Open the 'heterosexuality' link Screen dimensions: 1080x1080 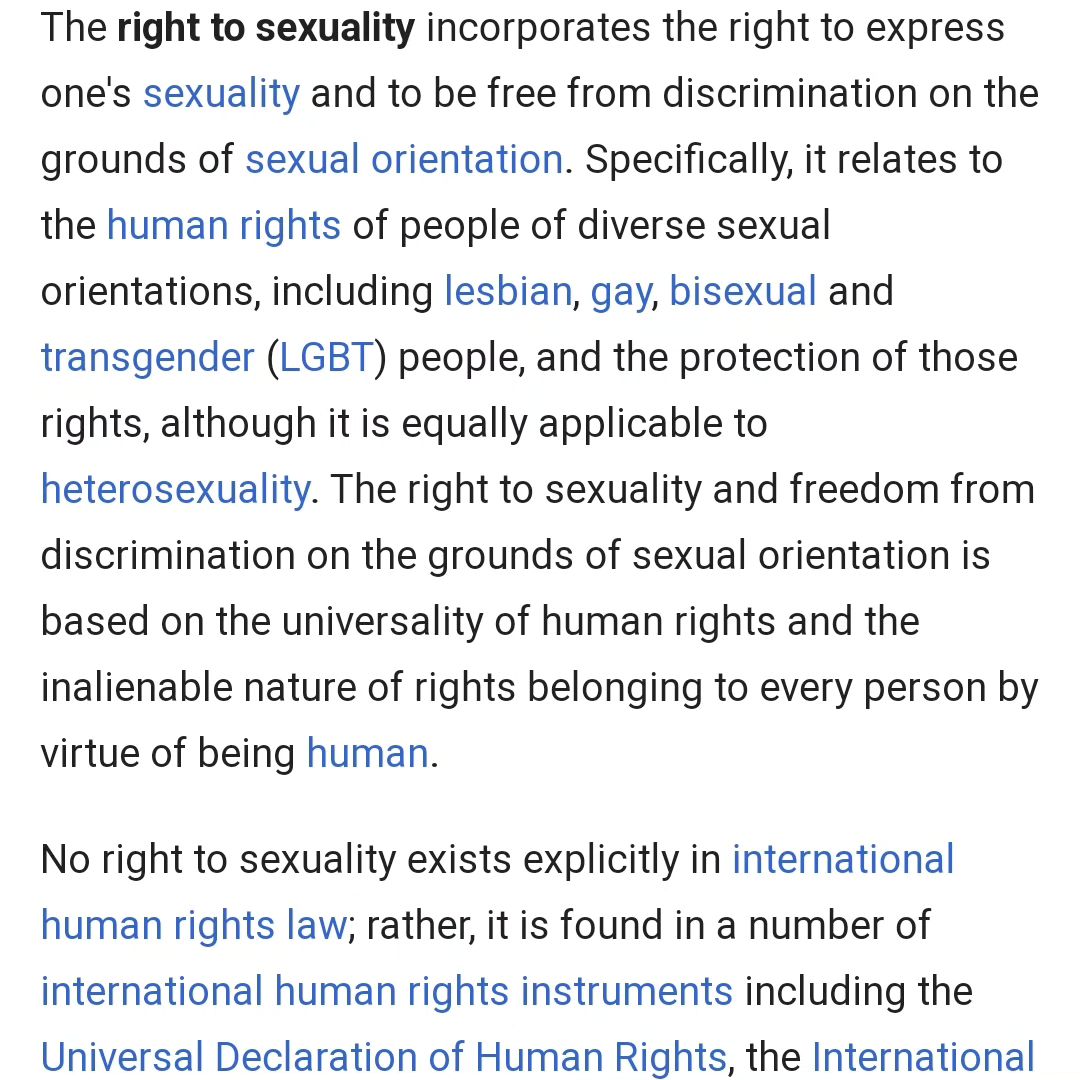[176, 490]
